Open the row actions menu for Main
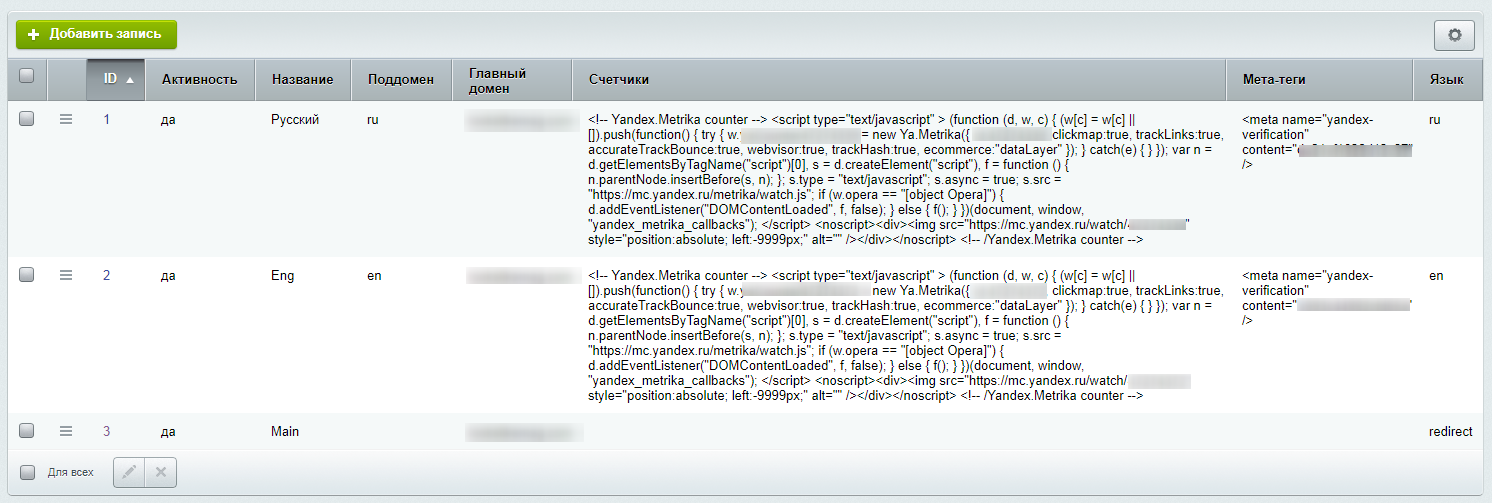 pos(66,431)
